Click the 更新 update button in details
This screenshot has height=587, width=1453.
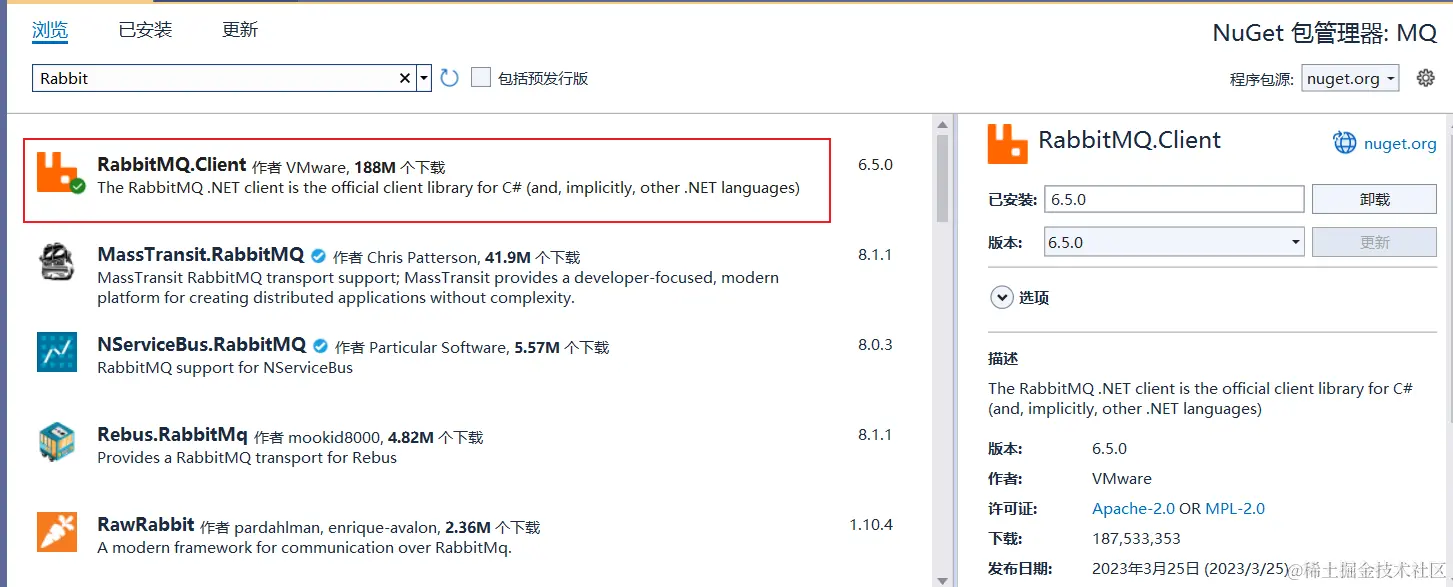click(x=1374, y=242)
